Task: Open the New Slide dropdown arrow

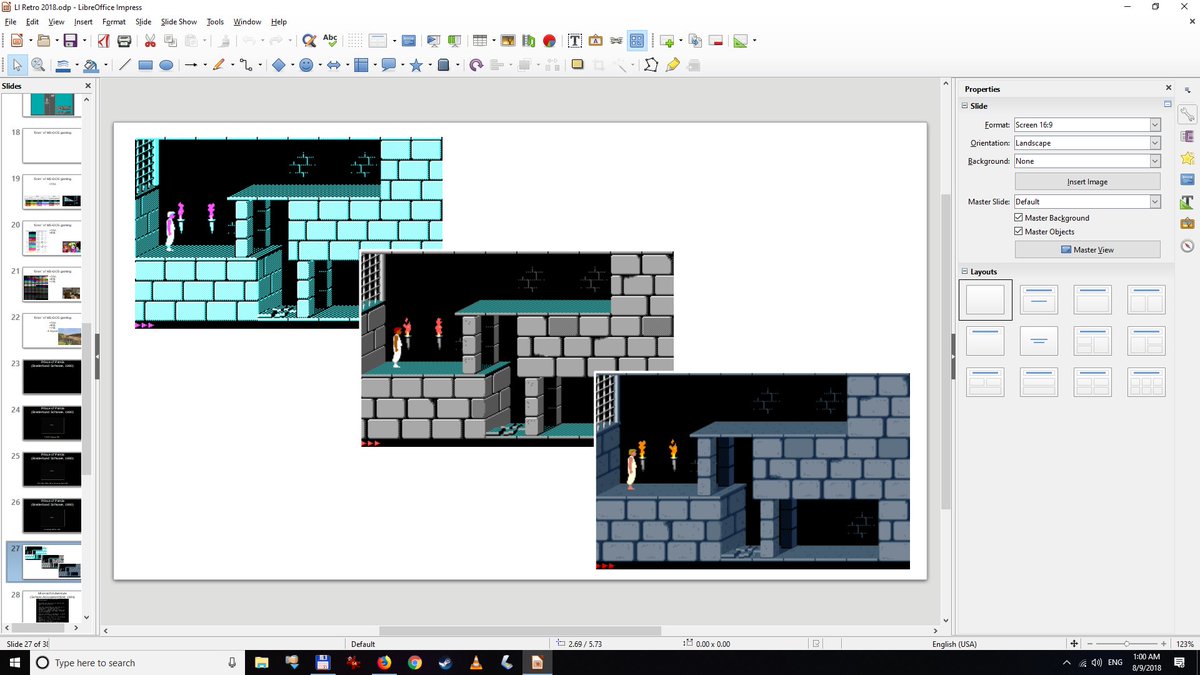Action: pyautogui.click(x=682, y=41)
